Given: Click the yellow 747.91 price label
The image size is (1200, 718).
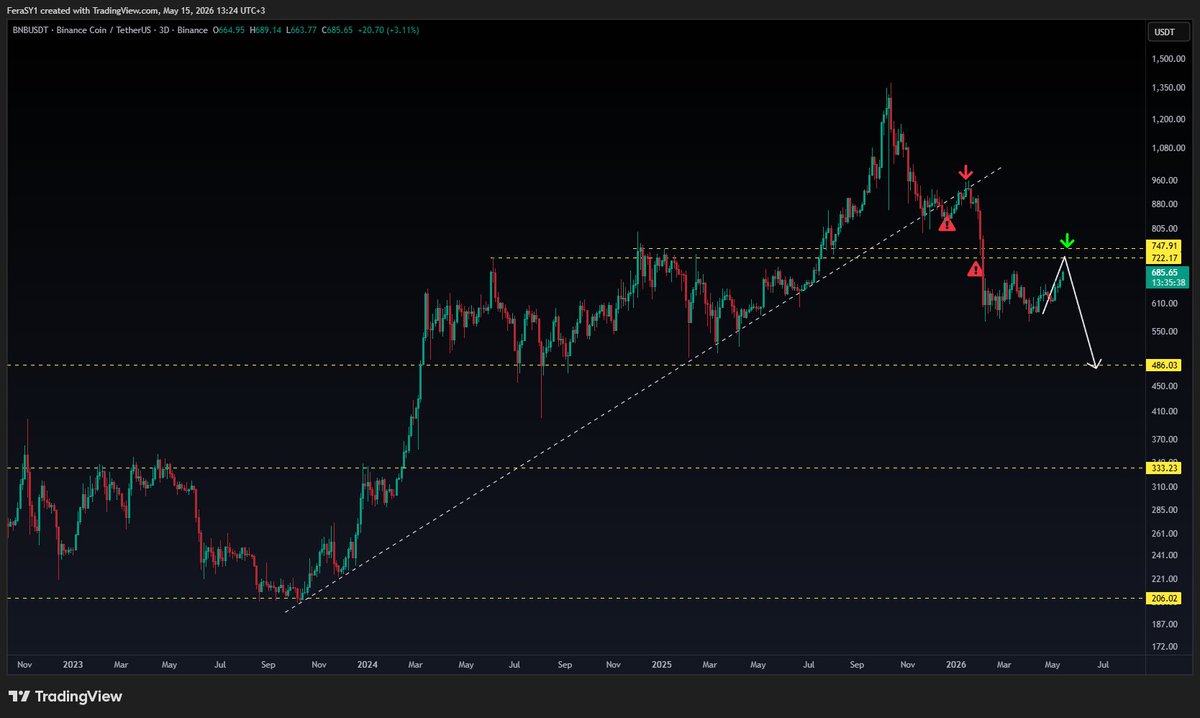Looking at the screenshot, I should 1166,246.
